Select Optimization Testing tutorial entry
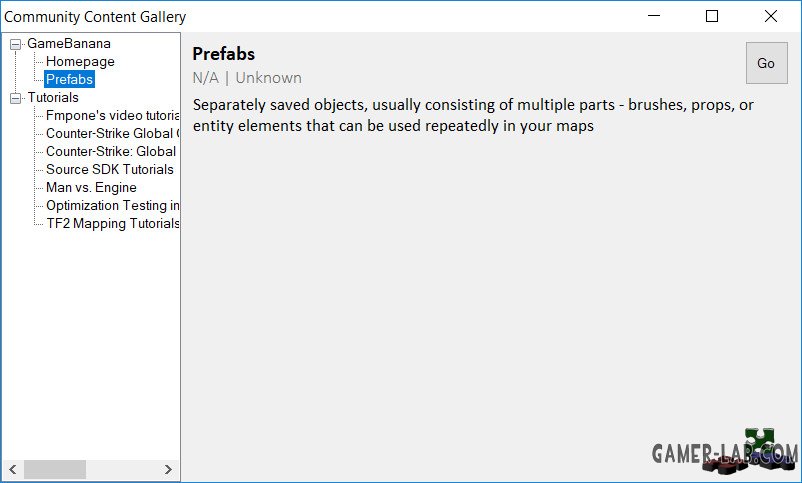 [x=113, y=205]
